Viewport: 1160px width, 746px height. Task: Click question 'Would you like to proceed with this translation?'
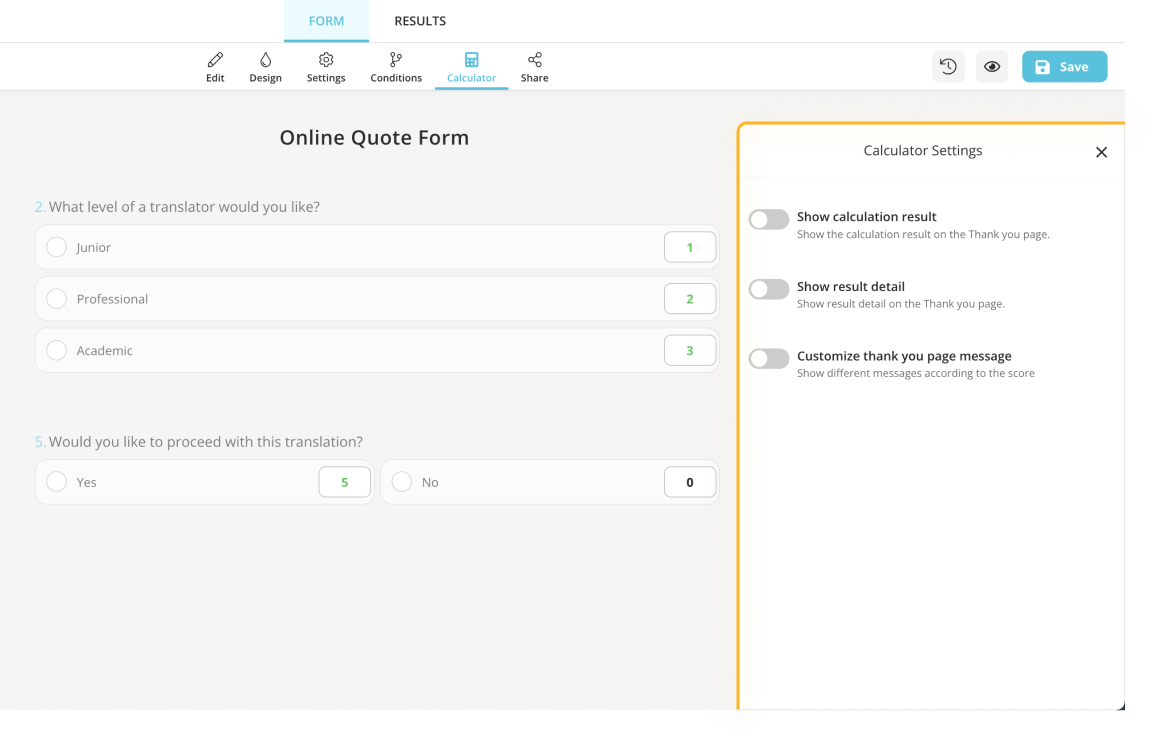click(x=206, y=442)
